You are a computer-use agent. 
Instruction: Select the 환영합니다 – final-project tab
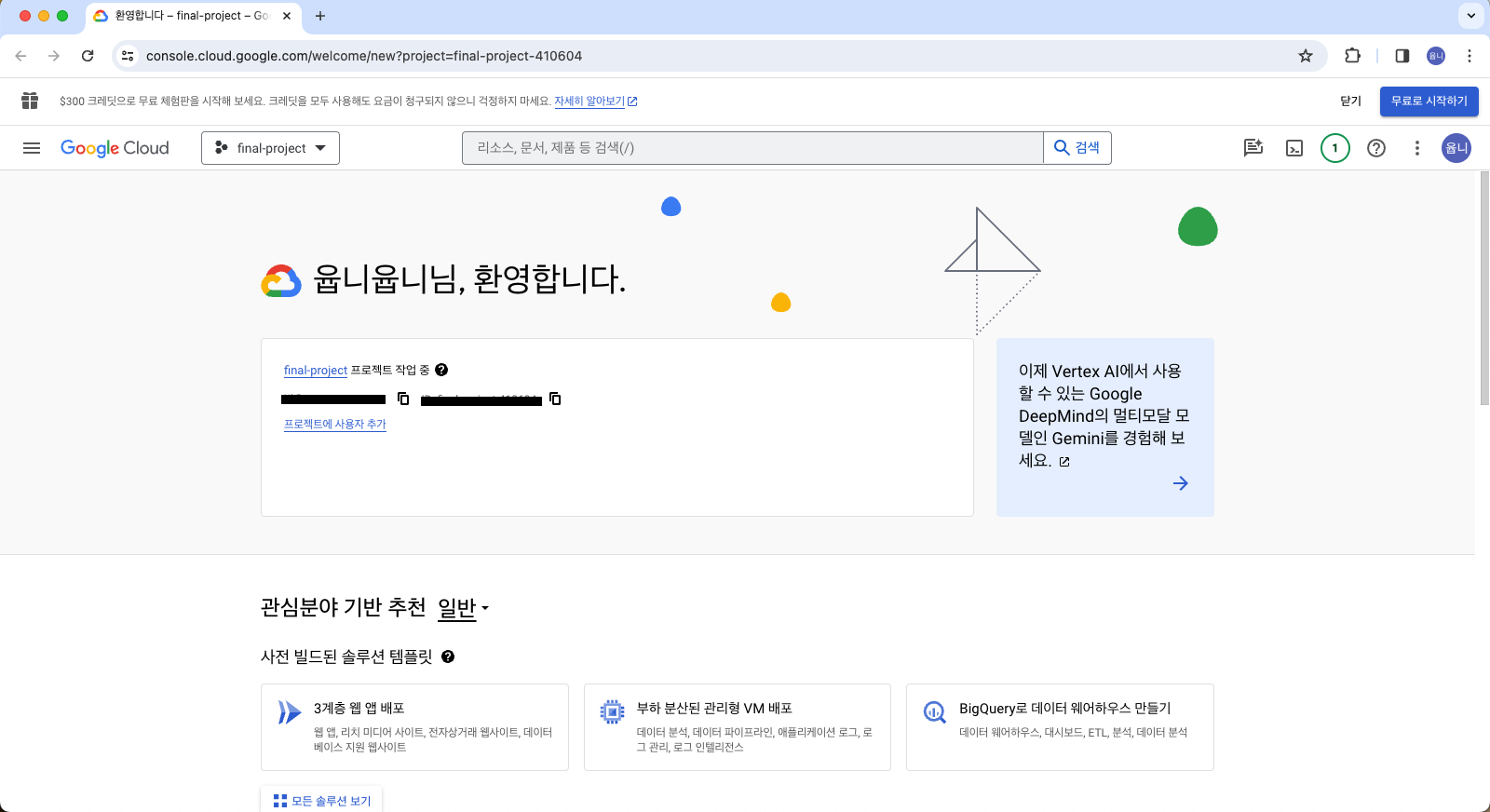coord(191,16)
